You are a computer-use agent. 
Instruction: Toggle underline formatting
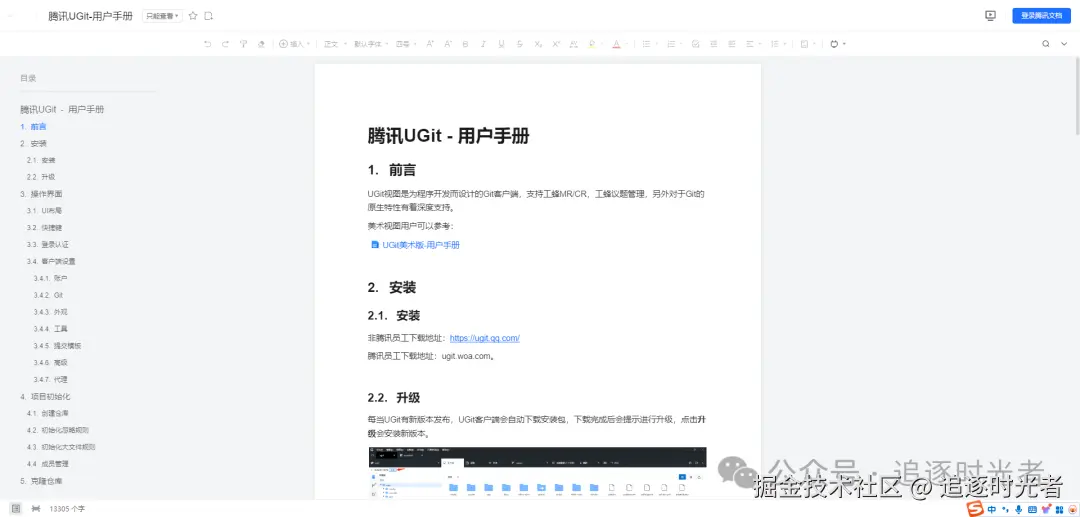(x=501, y=44)
